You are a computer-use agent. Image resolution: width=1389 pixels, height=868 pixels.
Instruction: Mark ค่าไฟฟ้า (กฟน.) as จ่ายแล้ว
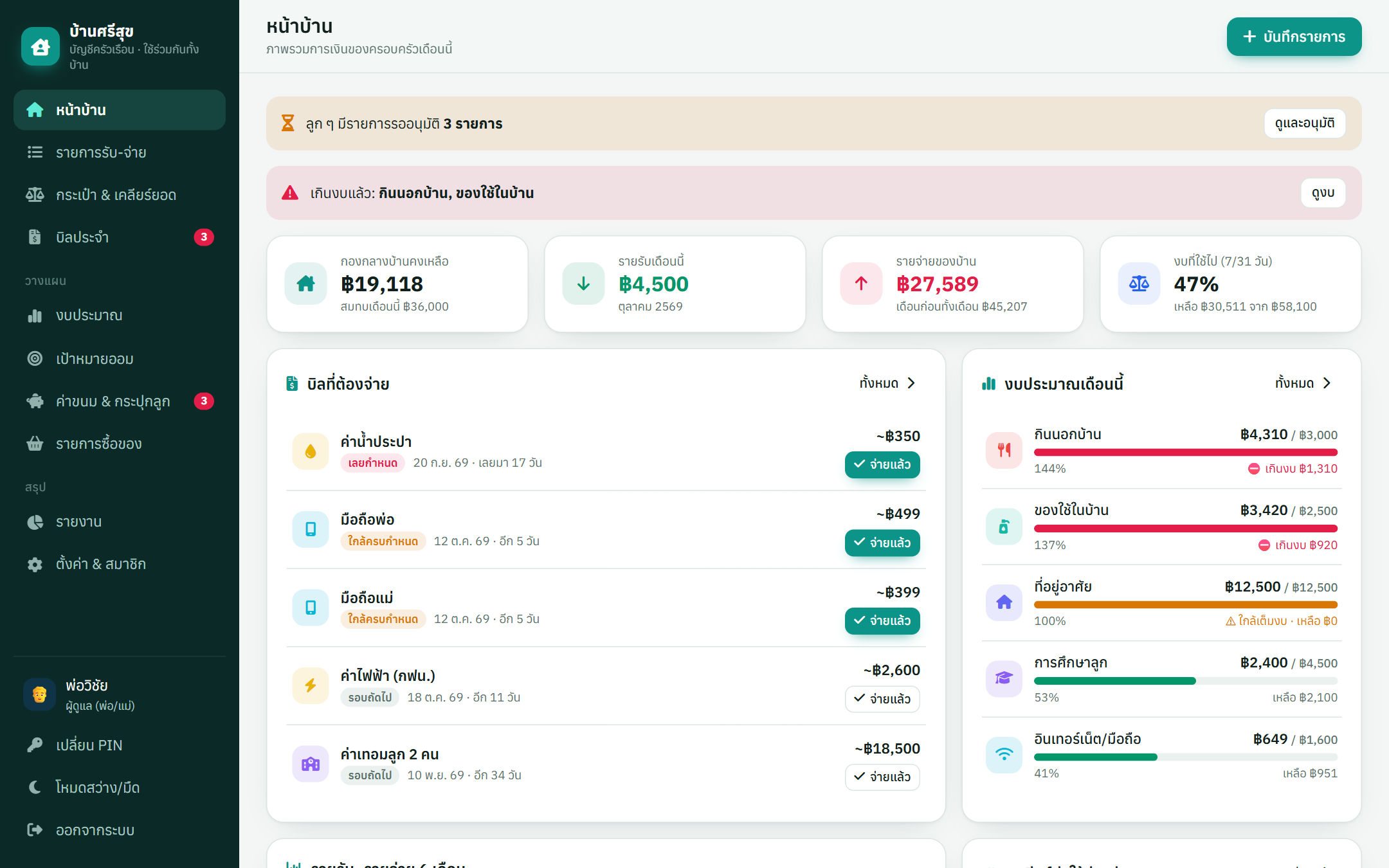tap(882, 699)
